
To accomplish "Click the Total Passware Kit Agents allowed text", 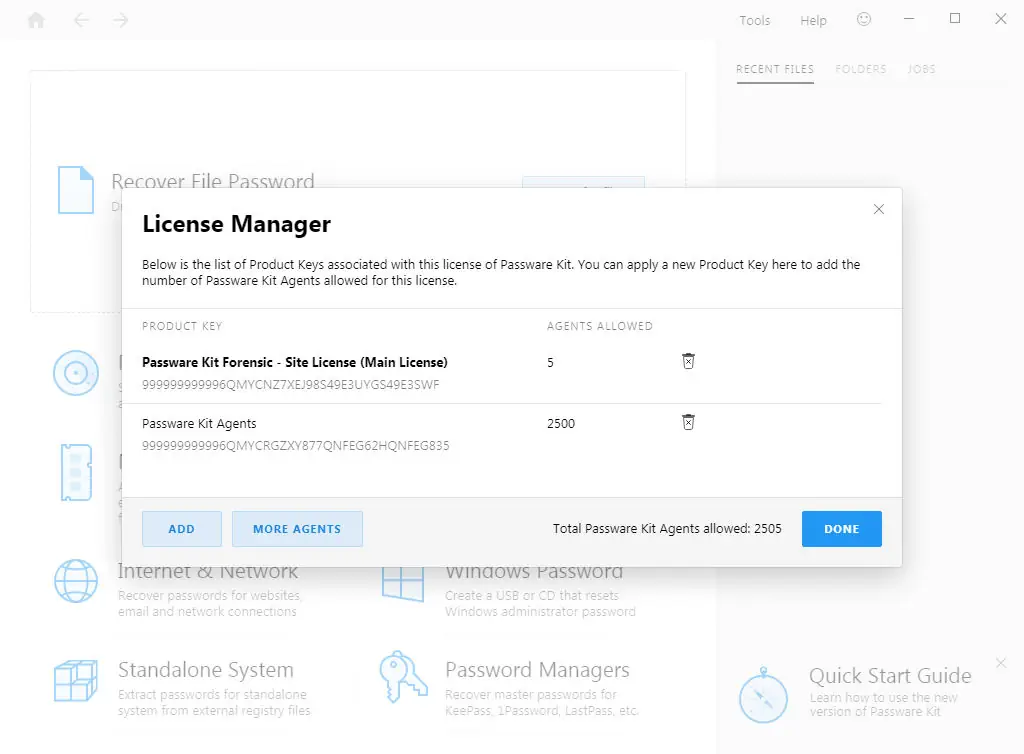I will (667, 529).
